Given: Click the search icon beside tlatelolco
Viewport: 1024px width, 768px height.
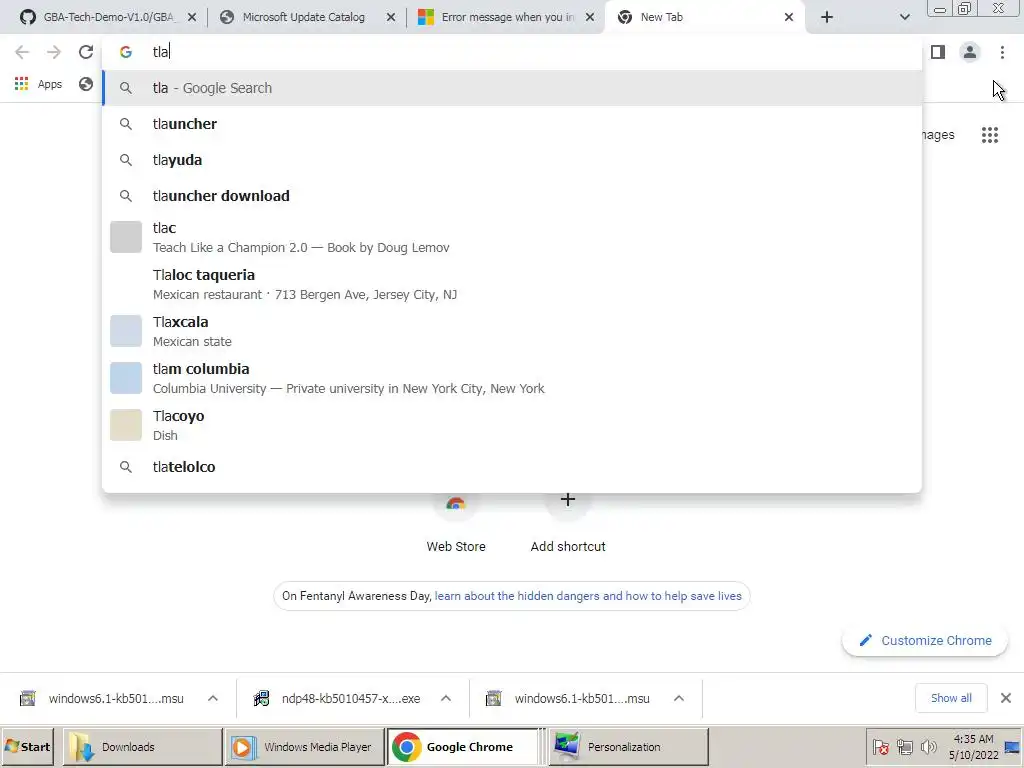Looking at the screenshot, I should coord(126,467).
